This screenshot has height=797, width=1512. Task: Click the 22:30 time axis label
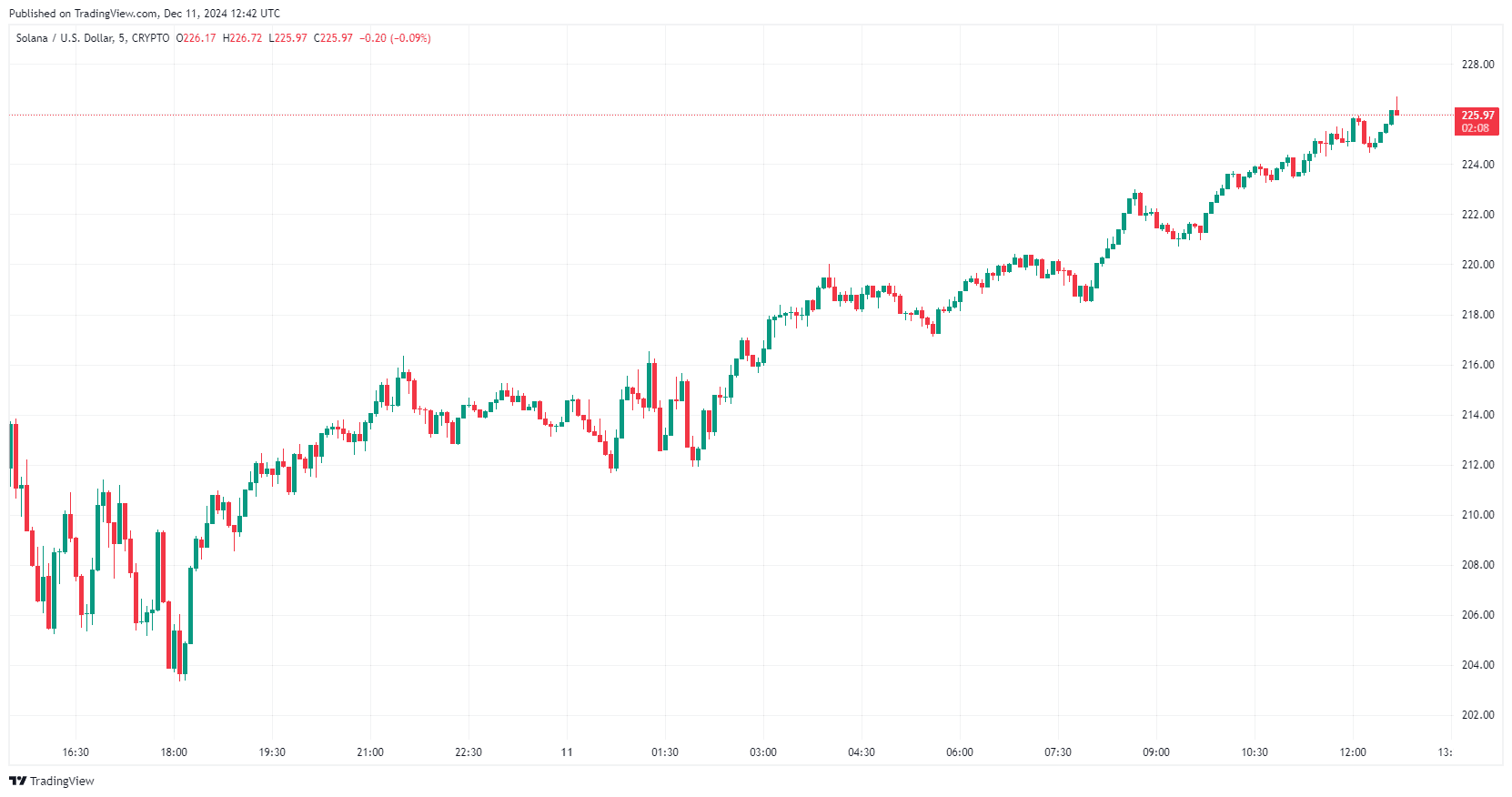[x=469, y=752]
